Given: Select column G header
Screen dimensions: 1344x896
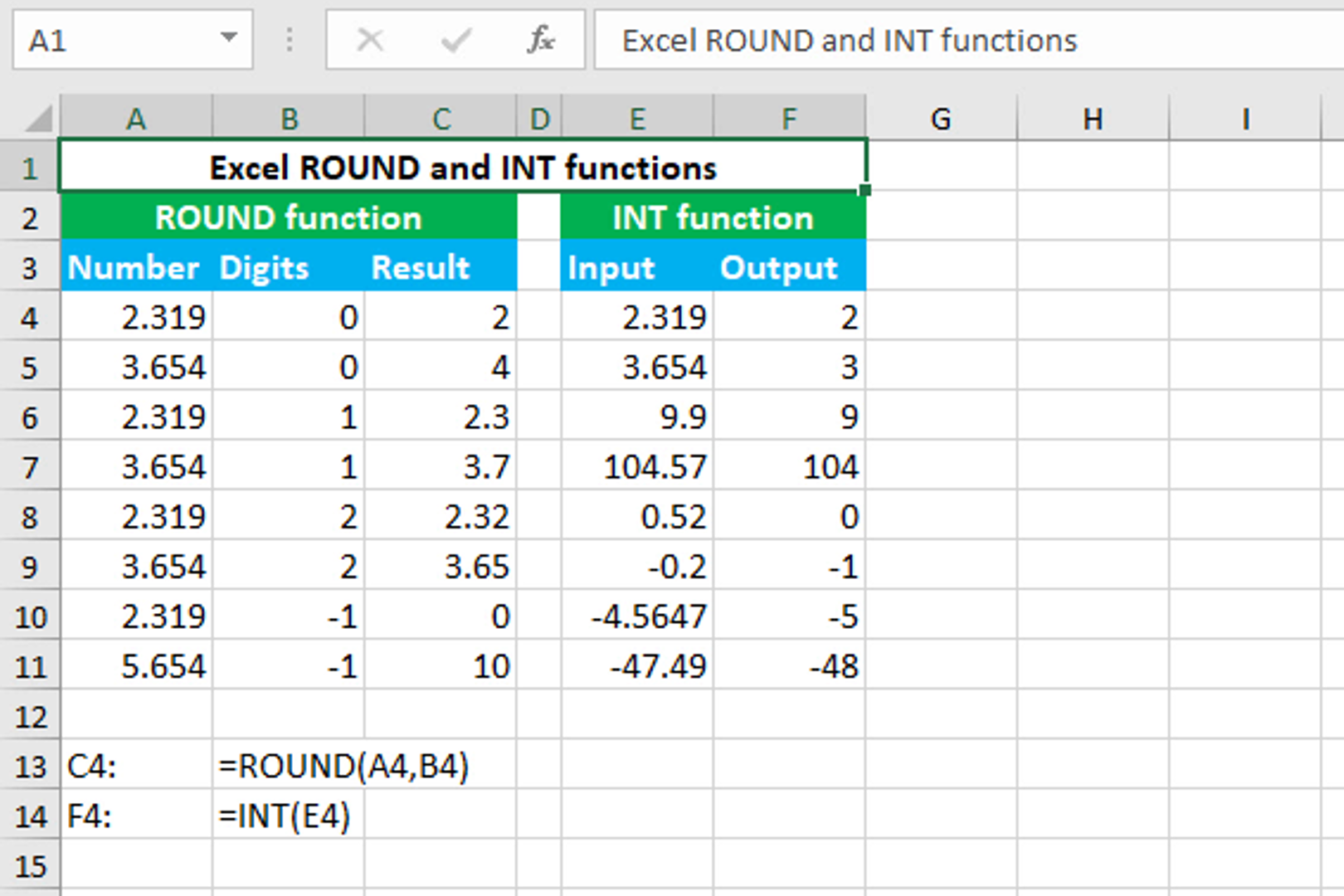Looking at the screenshot, I should (x=941, y=119).
